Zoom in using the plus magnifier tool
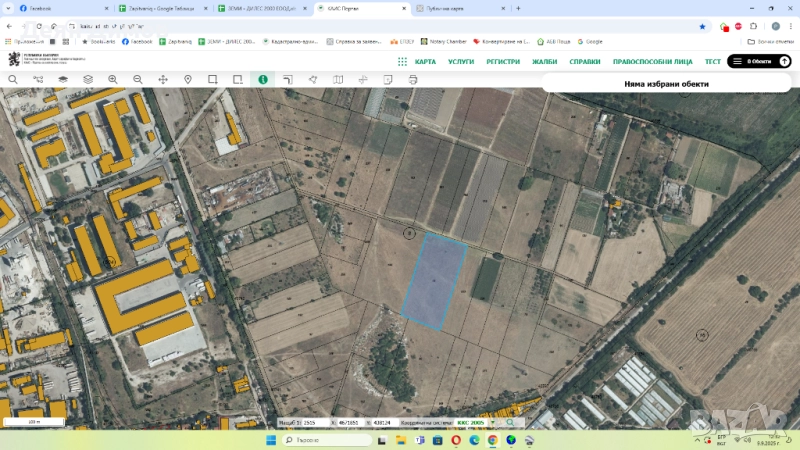Screen dimensions: 800x450 [113, 79]
